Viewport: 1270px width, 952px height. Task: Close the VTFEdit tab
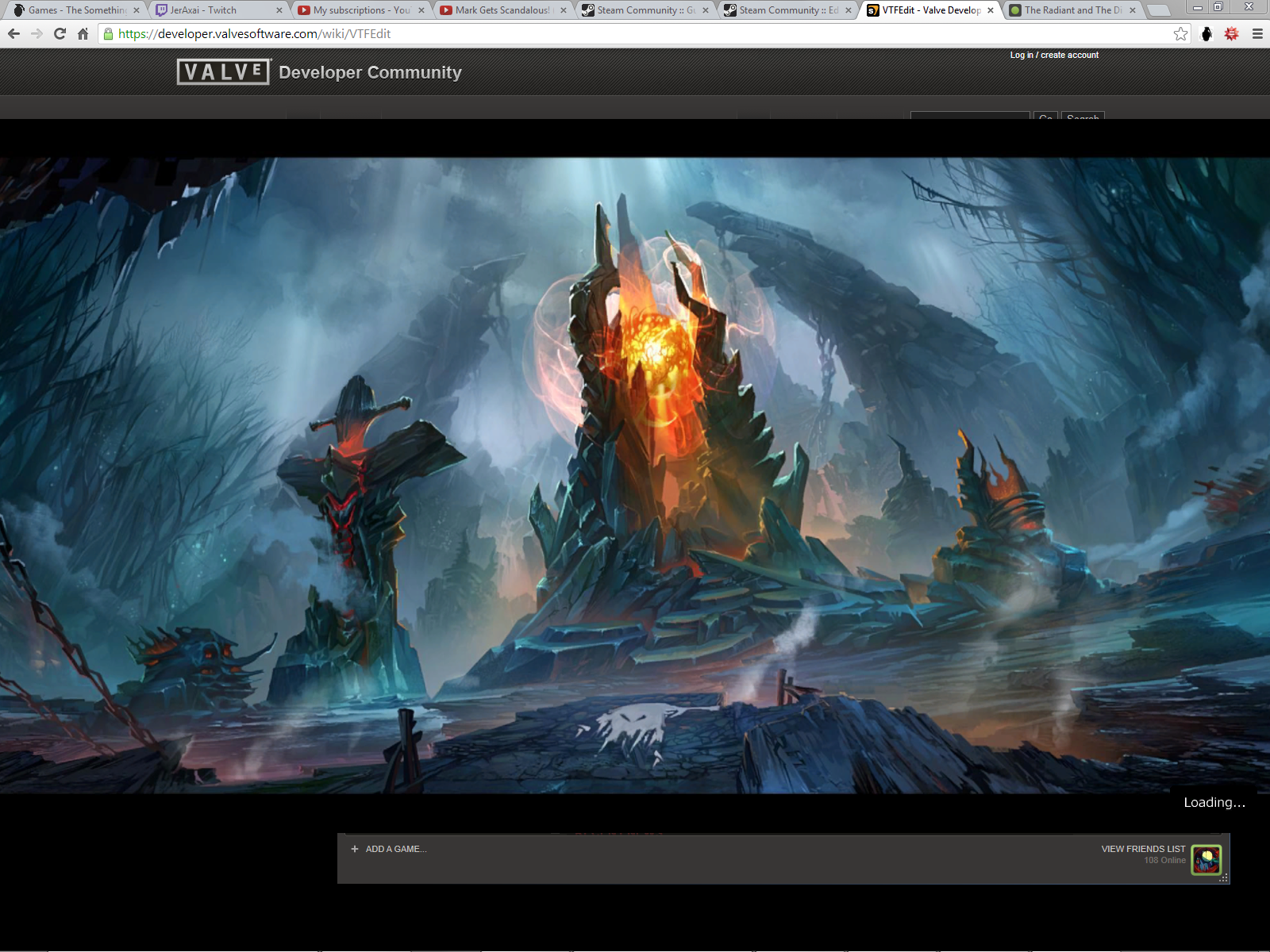[990, 10]
